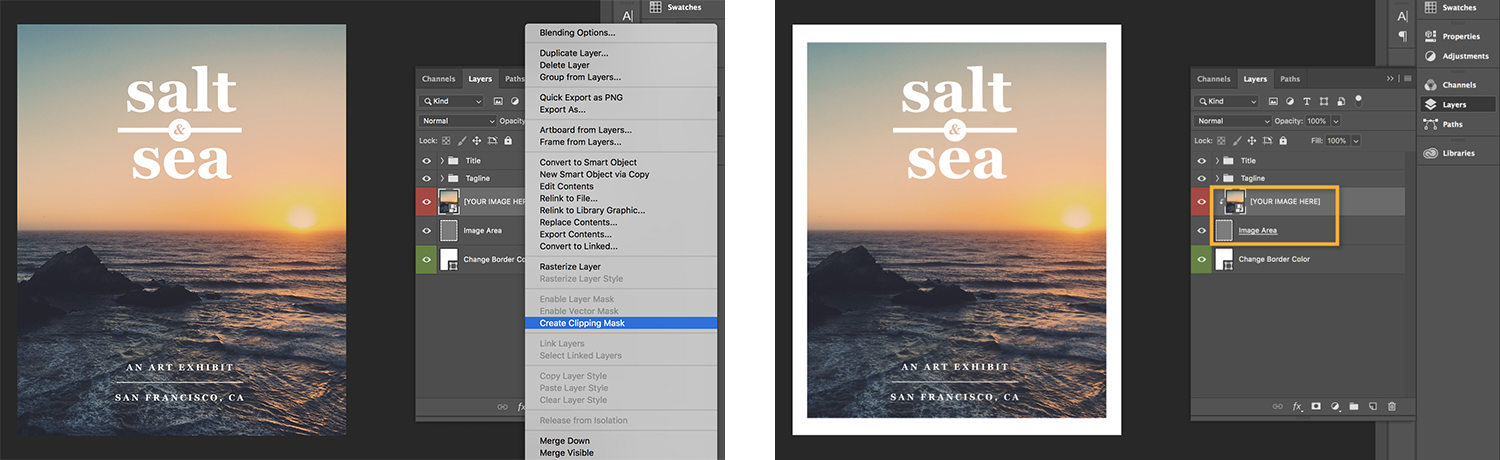Click the trash icon to delete layer

(x=1391, y=407)
